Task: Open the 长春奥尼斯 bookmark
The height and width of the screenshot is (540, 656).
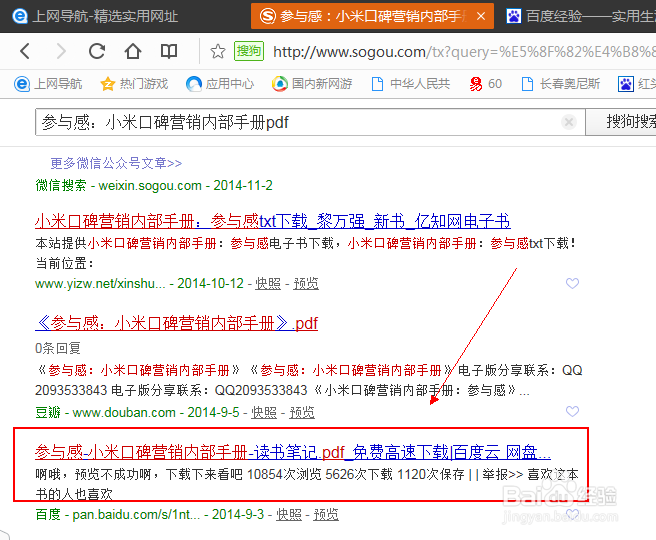Action: 561,84
